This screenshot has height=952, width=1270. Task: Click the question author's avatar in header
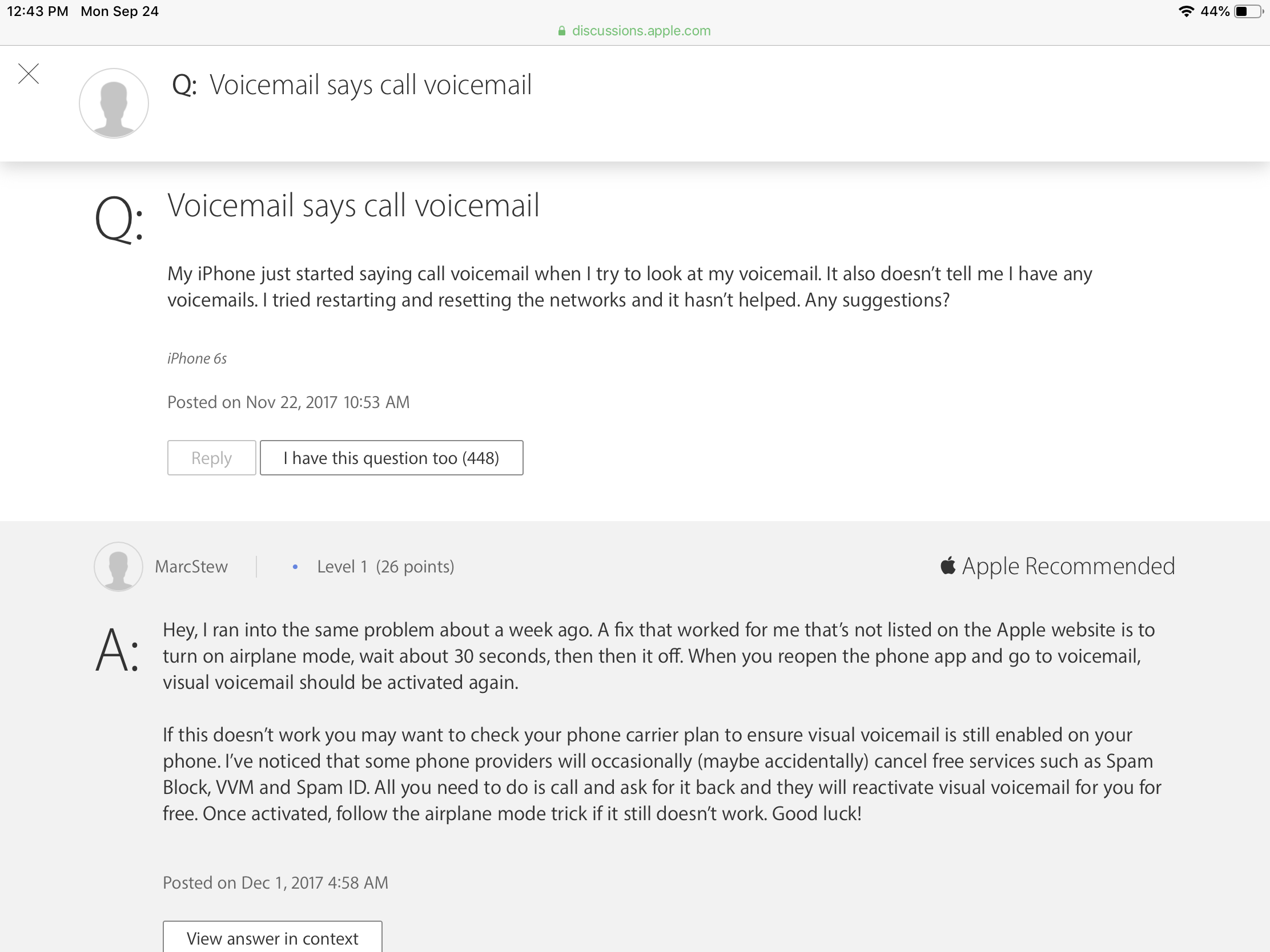point(114,103)
